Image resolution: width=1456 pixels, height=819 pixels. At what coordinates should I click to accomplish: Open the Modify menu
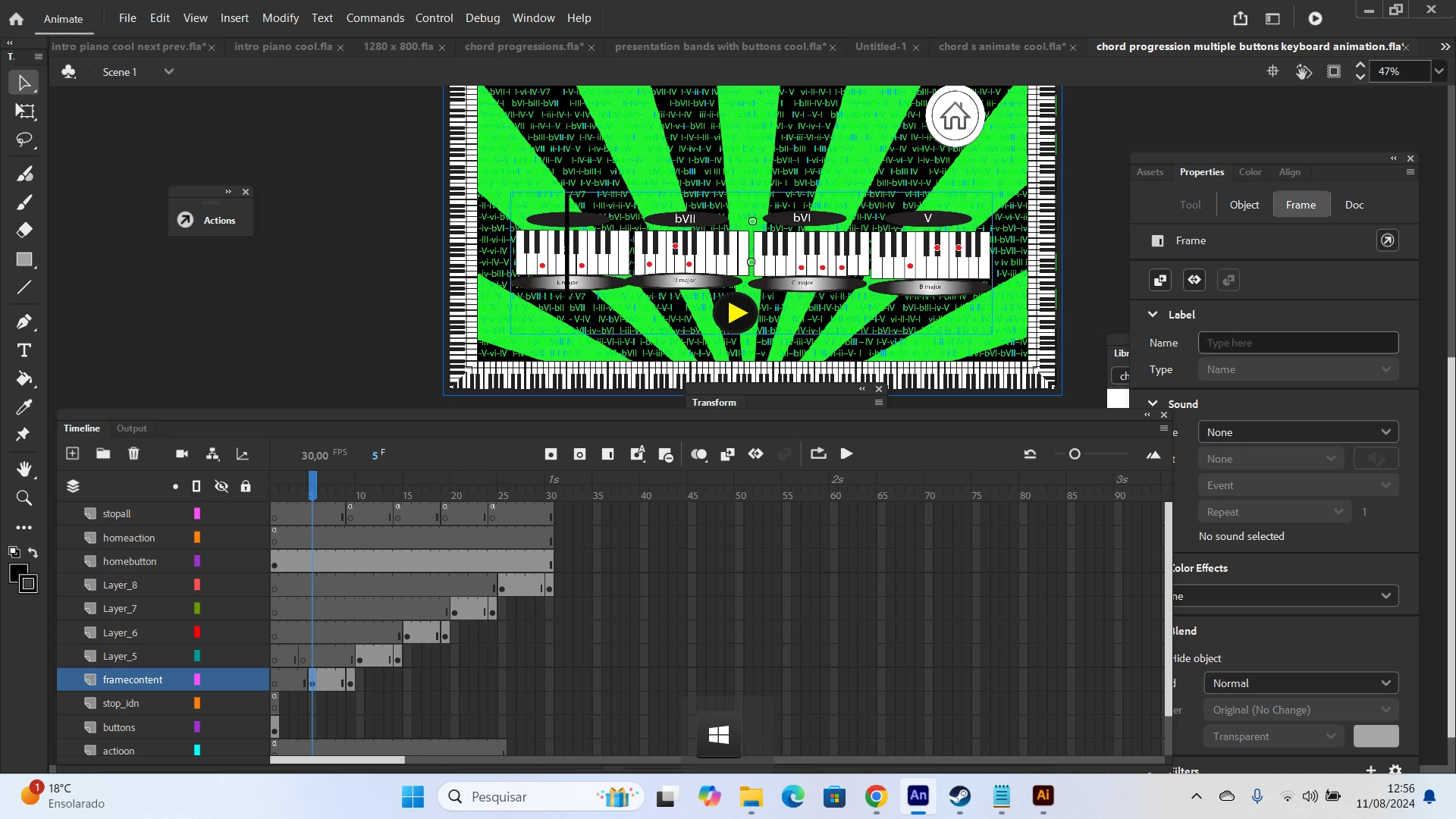[x=280, y=17]
